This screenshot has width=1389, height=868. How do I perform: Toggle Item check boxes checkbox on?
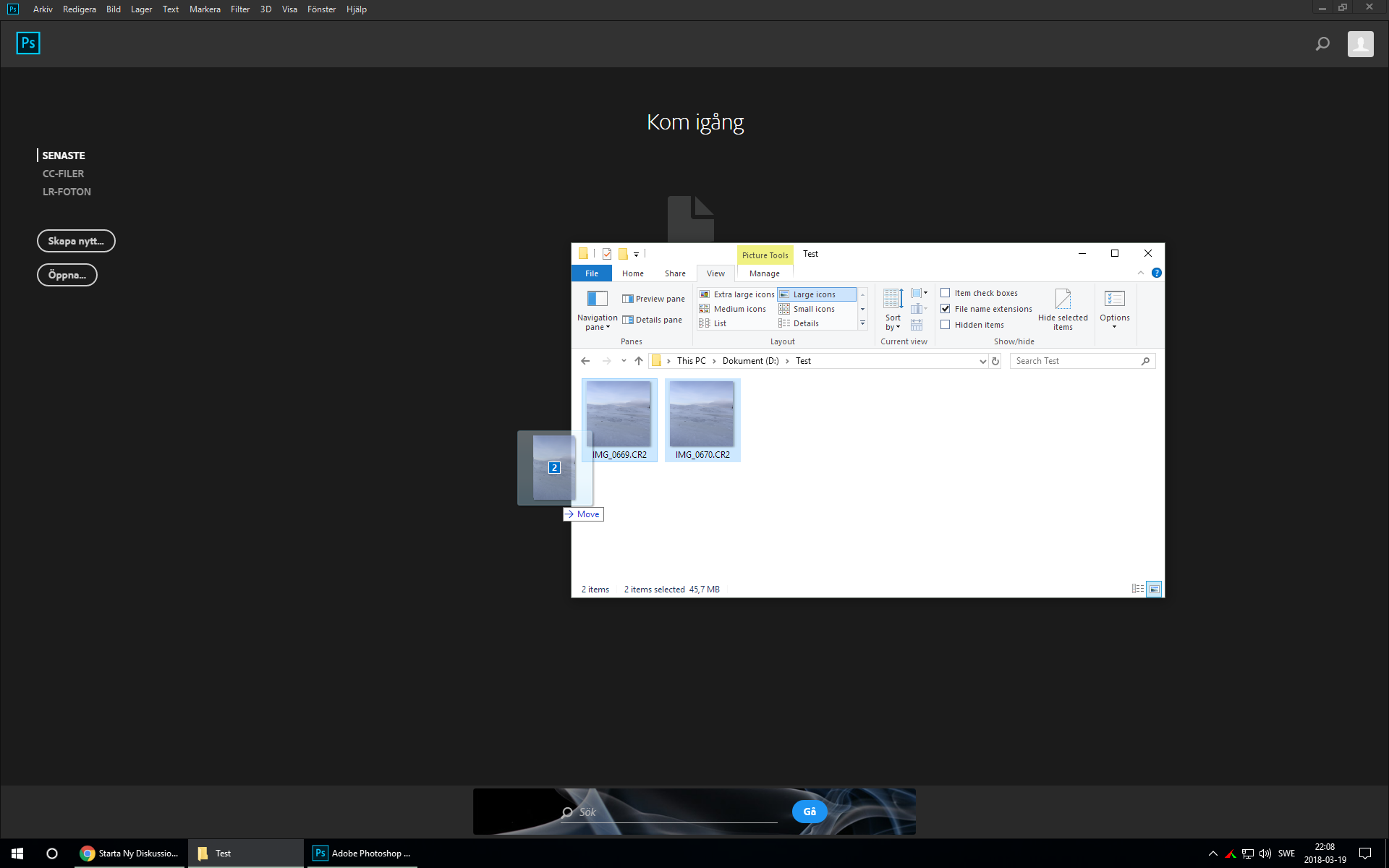pyautogui.click(x=945, y=292)
